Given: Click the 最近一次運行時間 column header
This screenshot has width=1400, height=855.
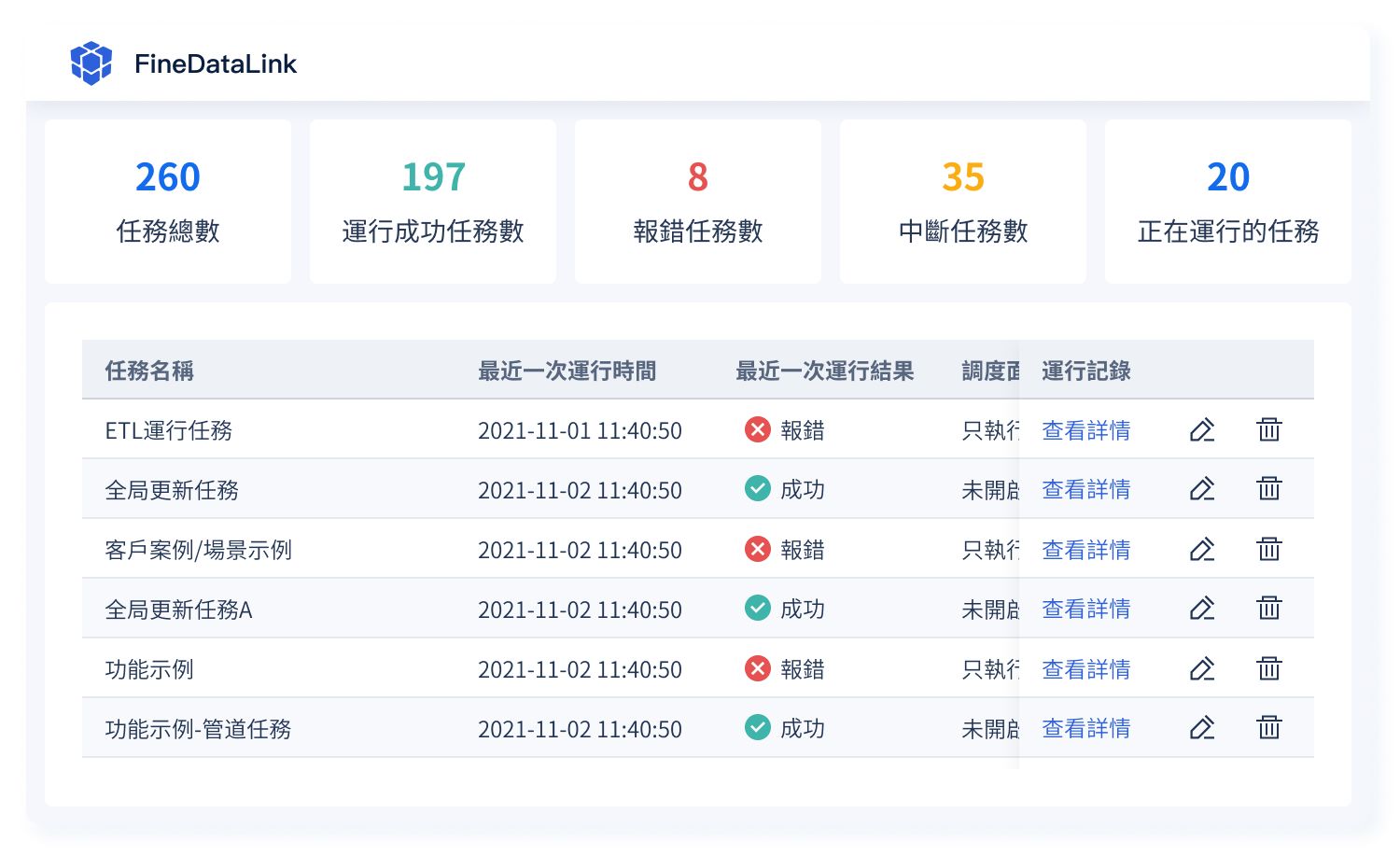Looking at the screenshot, I should [x=567, y=371].
